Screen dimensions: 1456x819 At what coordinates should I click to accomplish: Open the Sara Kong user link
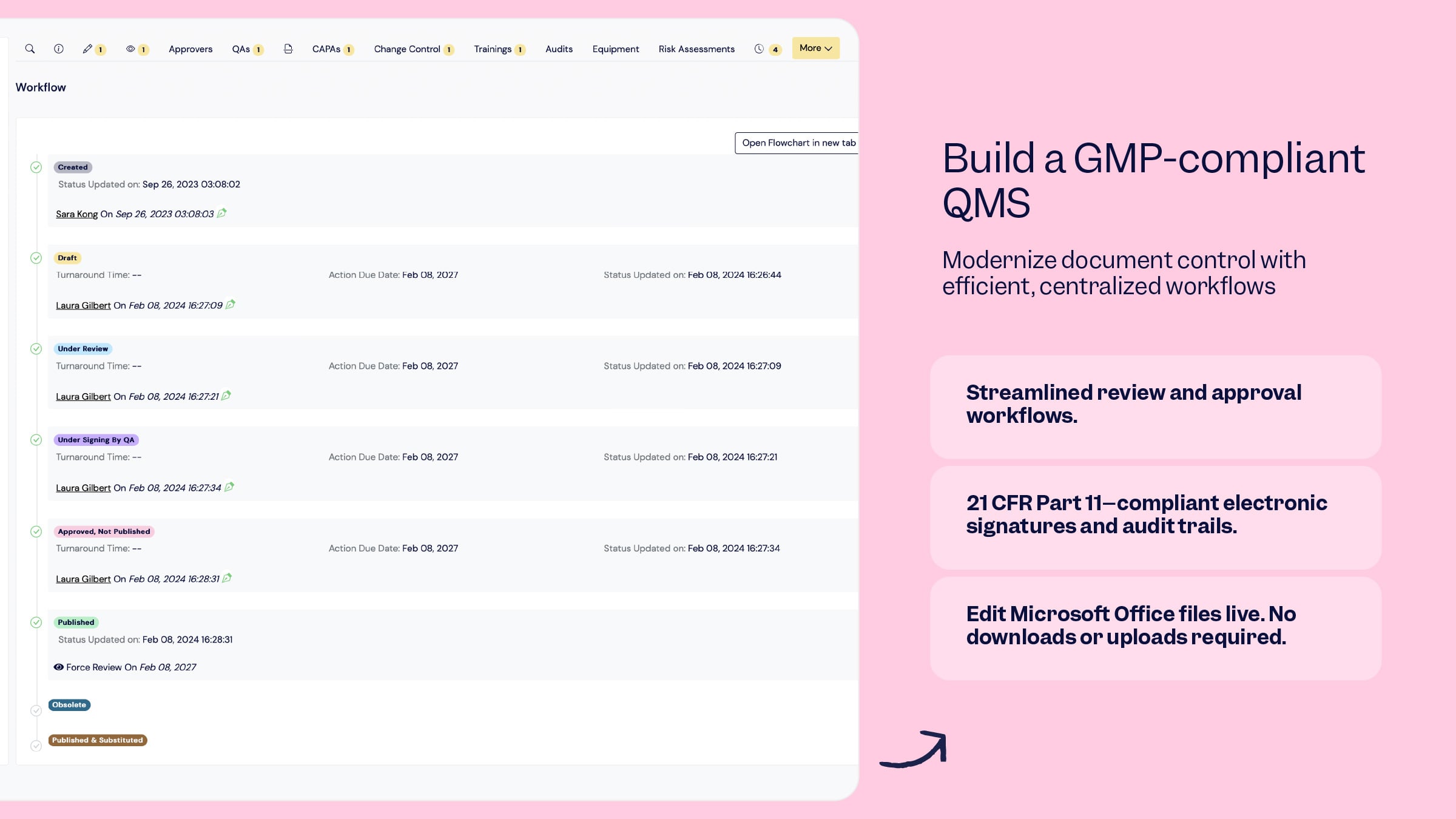click(76, 214)
